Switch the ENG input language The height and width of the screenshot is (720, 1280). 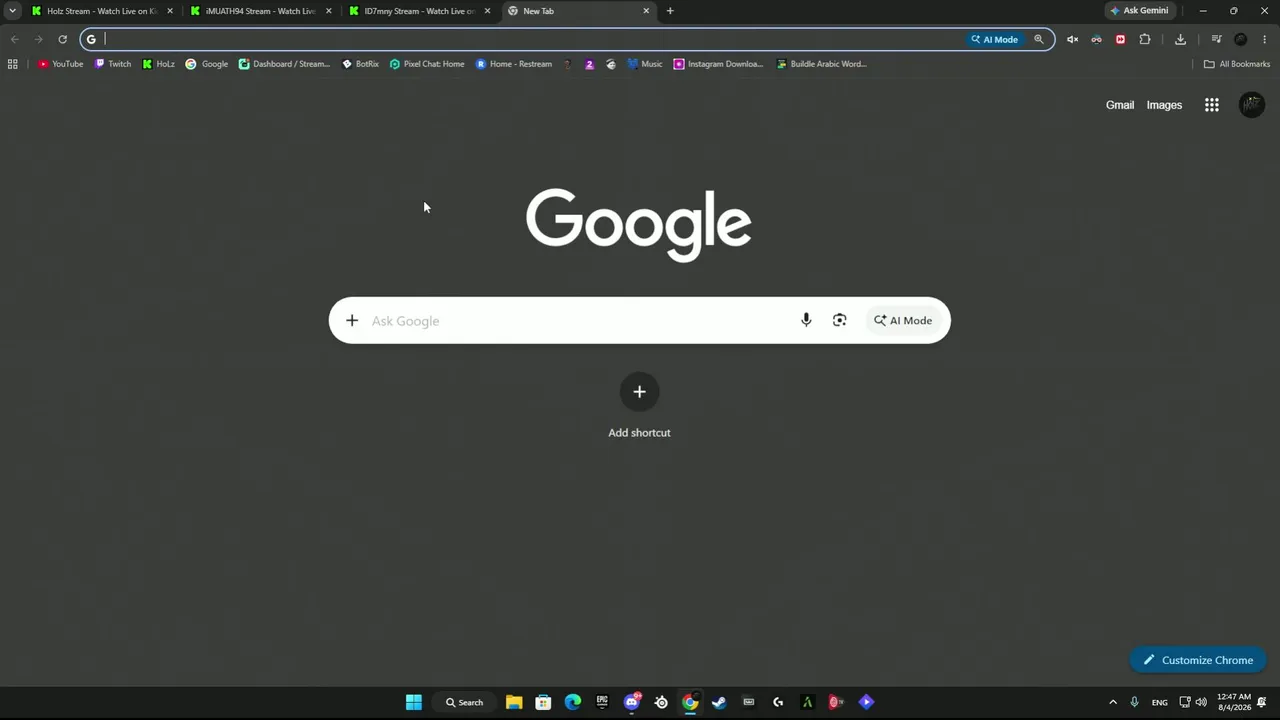pyautogui.click(x=1160, y=702)
